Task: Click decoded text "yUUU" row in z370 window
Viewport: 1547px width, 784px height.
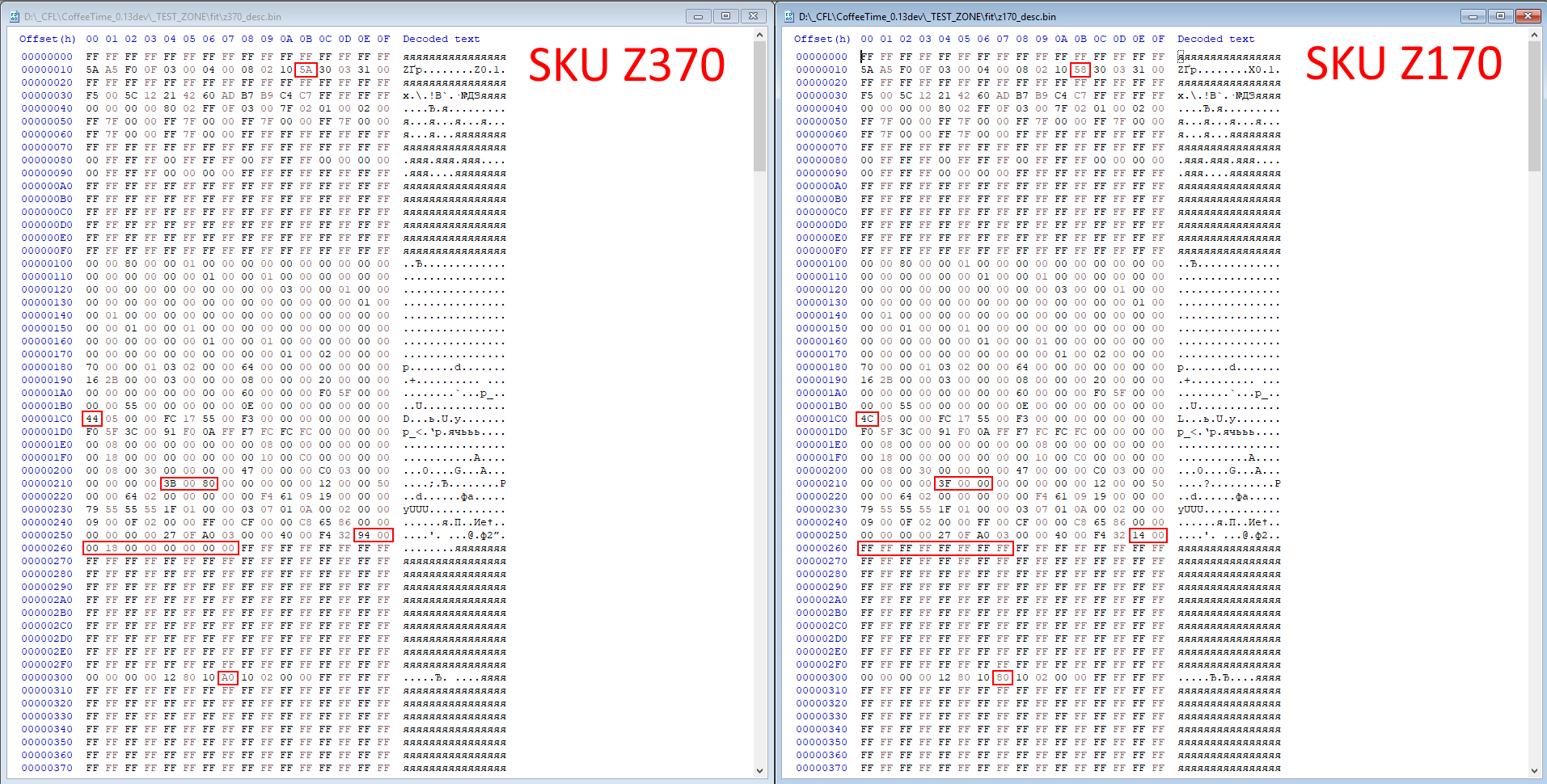Action: click(454, 509)
